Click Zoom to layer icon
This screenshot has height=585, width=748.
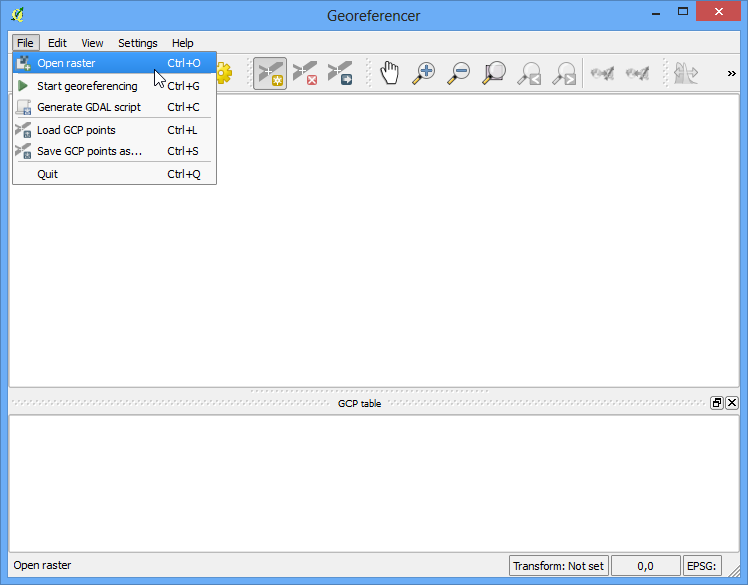pos(494,73)
